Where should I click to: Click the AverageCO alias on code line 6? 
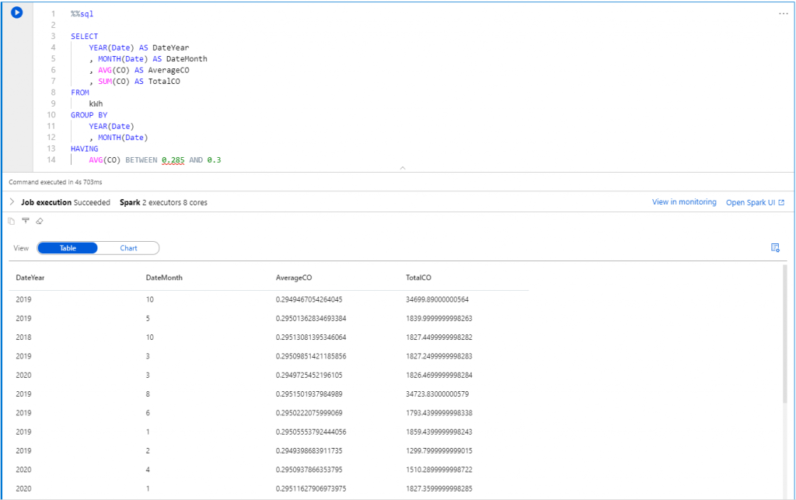click(169, 70)
